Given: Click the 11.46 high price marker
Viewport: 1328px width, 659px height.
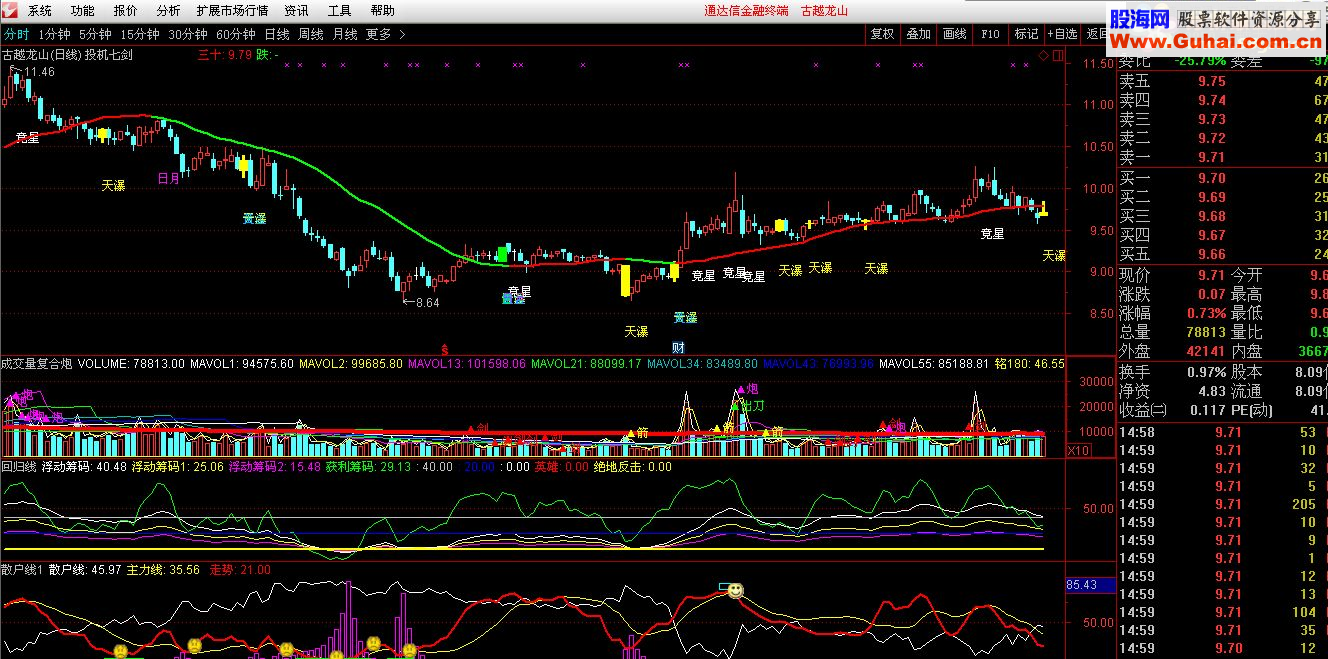Looking at the screenshot, I should 40,72.
